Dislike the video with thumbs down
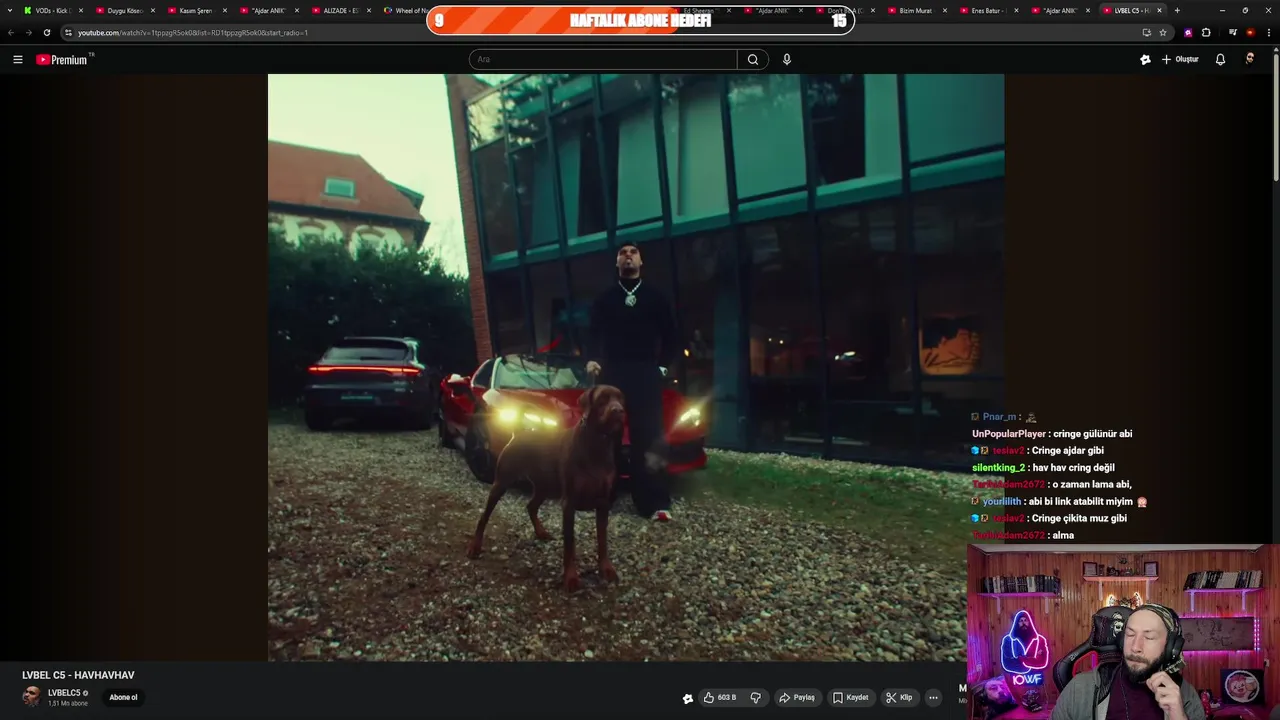Image resolution: width=1280 pixels, height=720 pixels. pyautogui.click(x=756, y=698)
